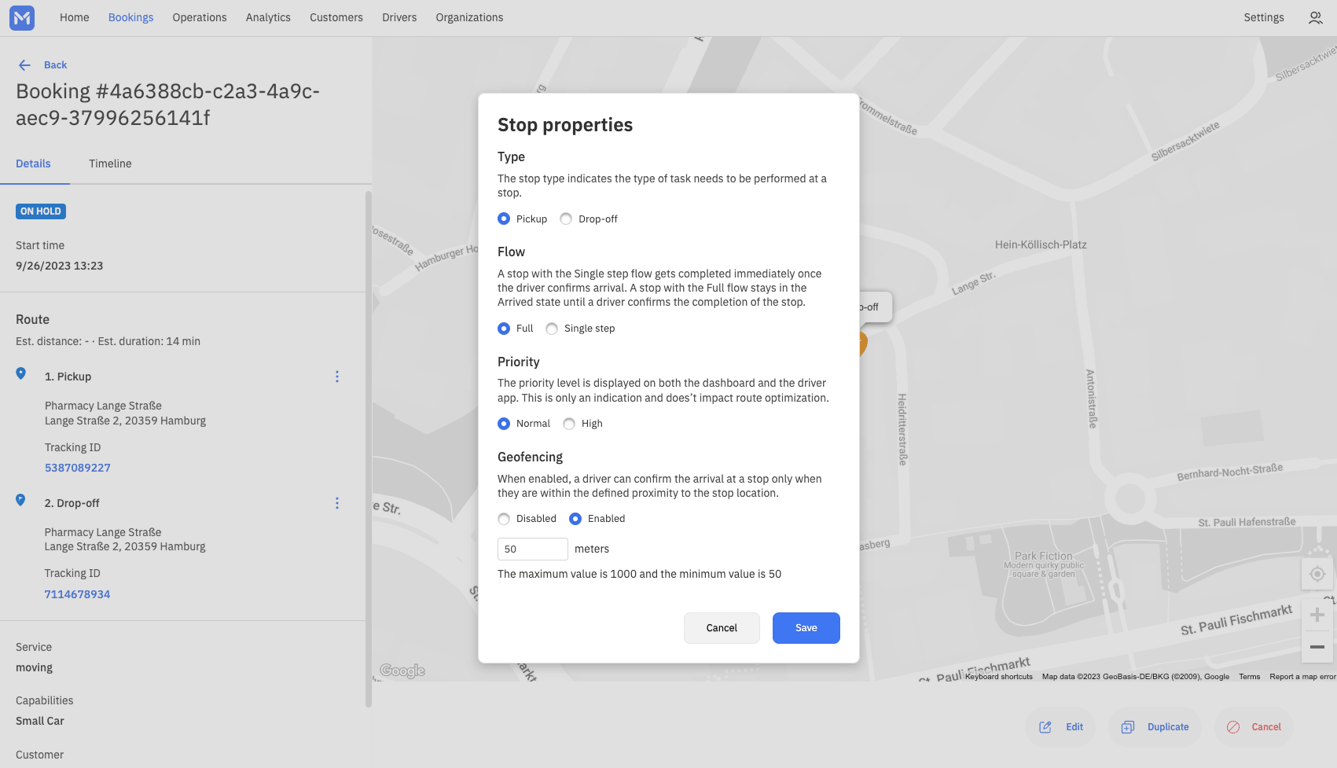This screenshot has width=1337, height=768.
Task: Click the Edit booking button
Action: click(1060, 727)
